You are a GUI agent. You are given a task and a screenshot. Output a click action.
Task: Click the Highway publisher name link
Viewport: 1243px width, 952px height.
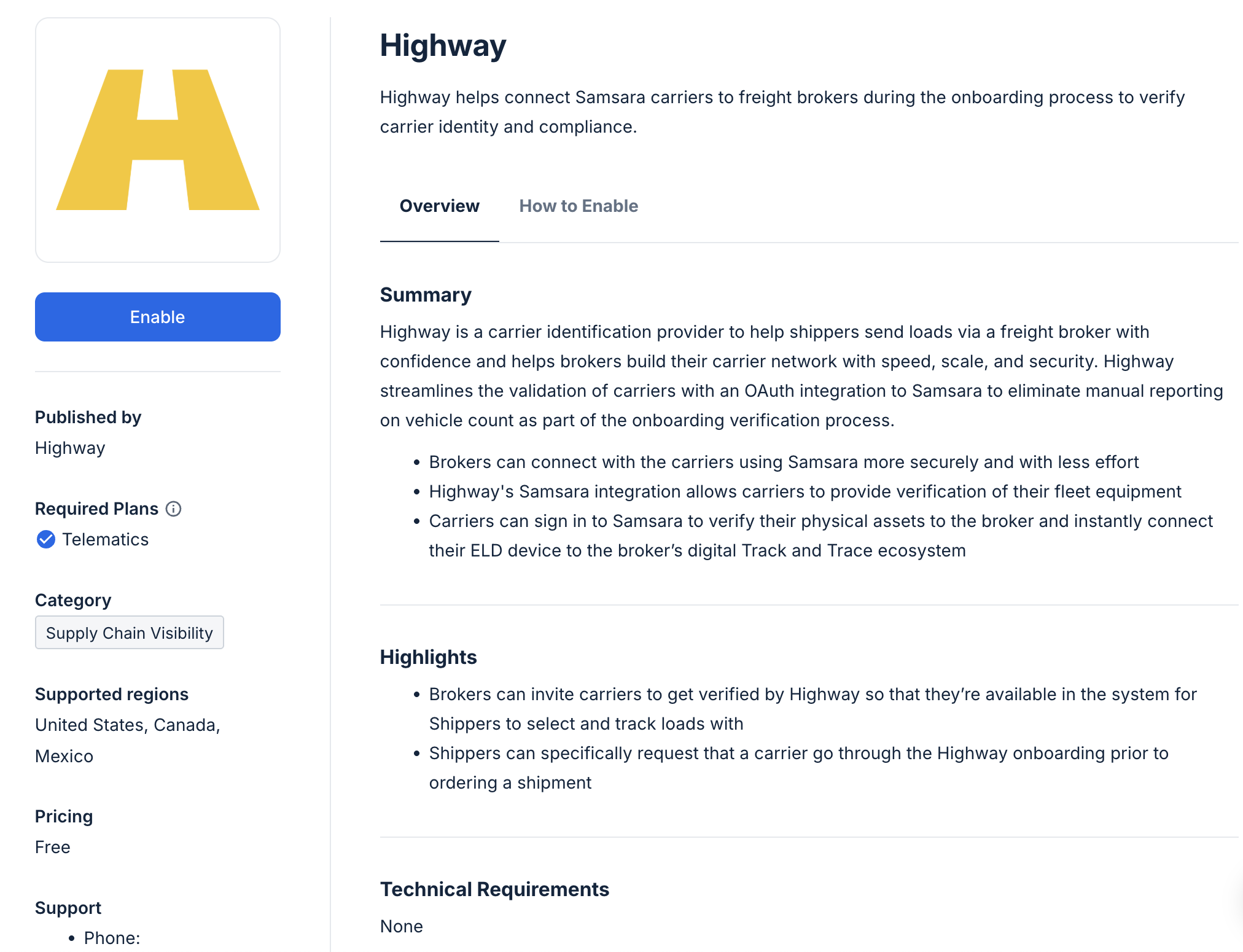click(69, 447)
